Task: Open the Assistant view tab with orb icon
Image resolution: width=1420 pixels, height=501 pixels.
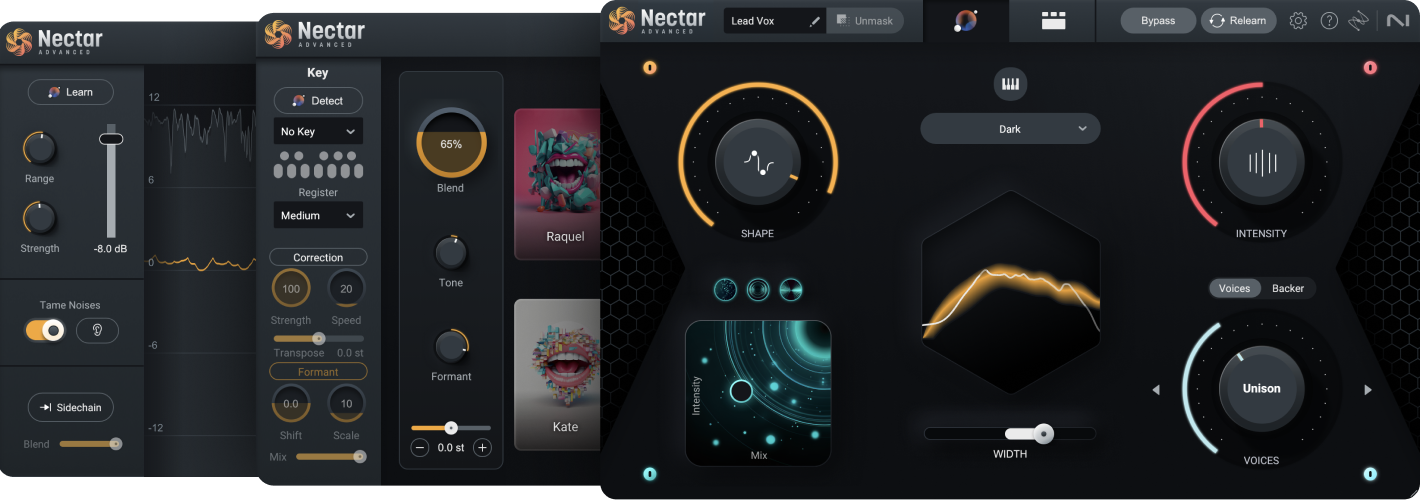Action: [966, 20]
